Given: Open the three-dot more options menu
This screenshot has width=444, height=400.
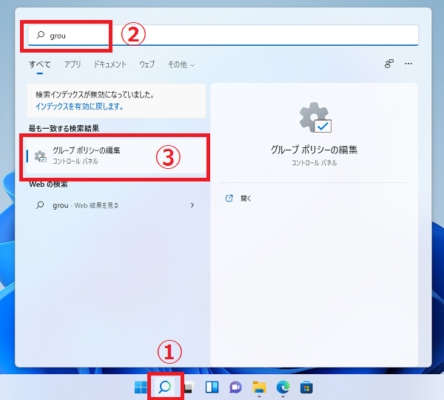Looking at the screenshot, I should pyautogui.click(x=408, y=64).
